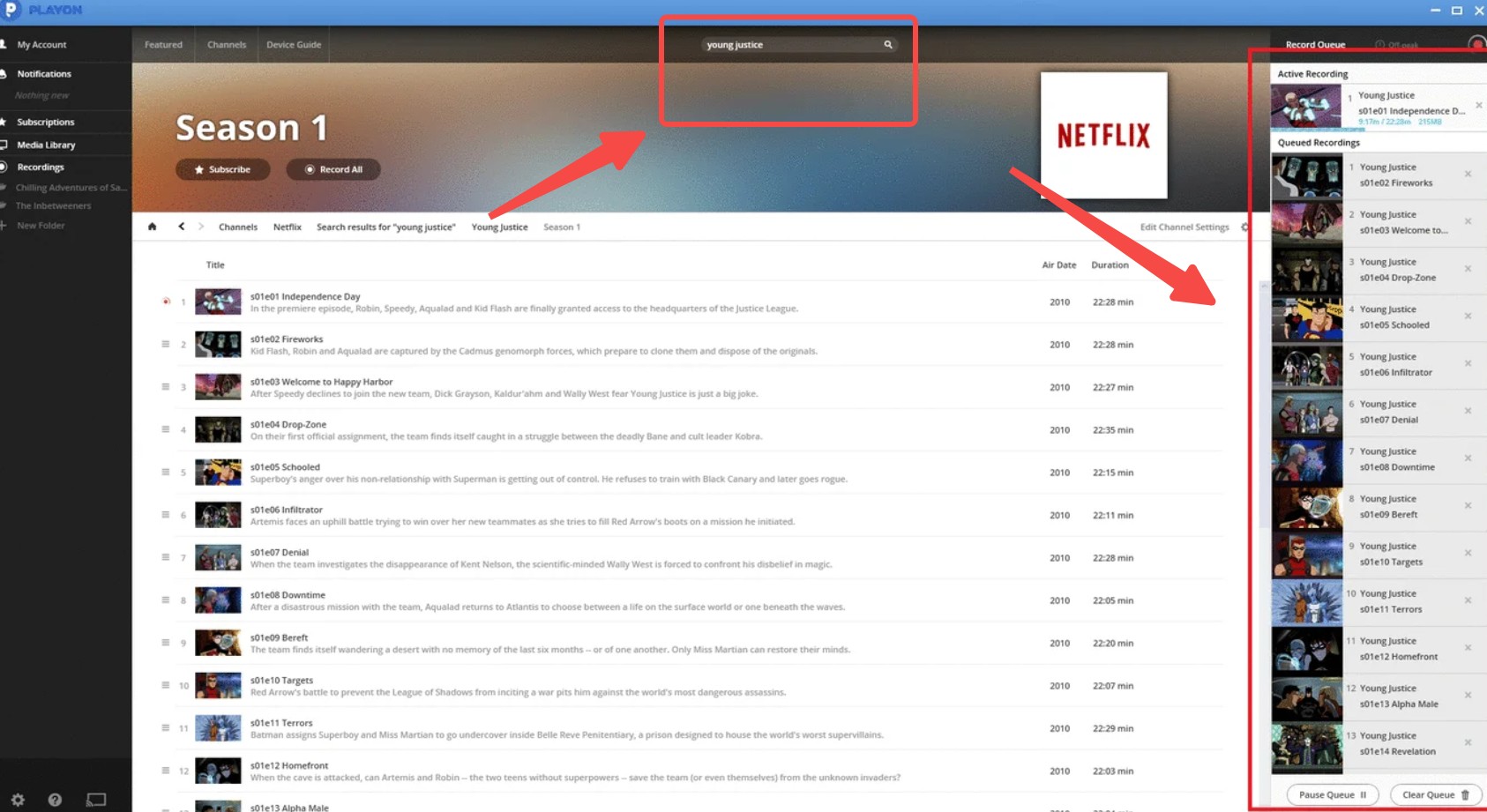Click the home icon in breadcrumb
The height and width of the screenshot is (812, 1487).
[x=153, y=227]
